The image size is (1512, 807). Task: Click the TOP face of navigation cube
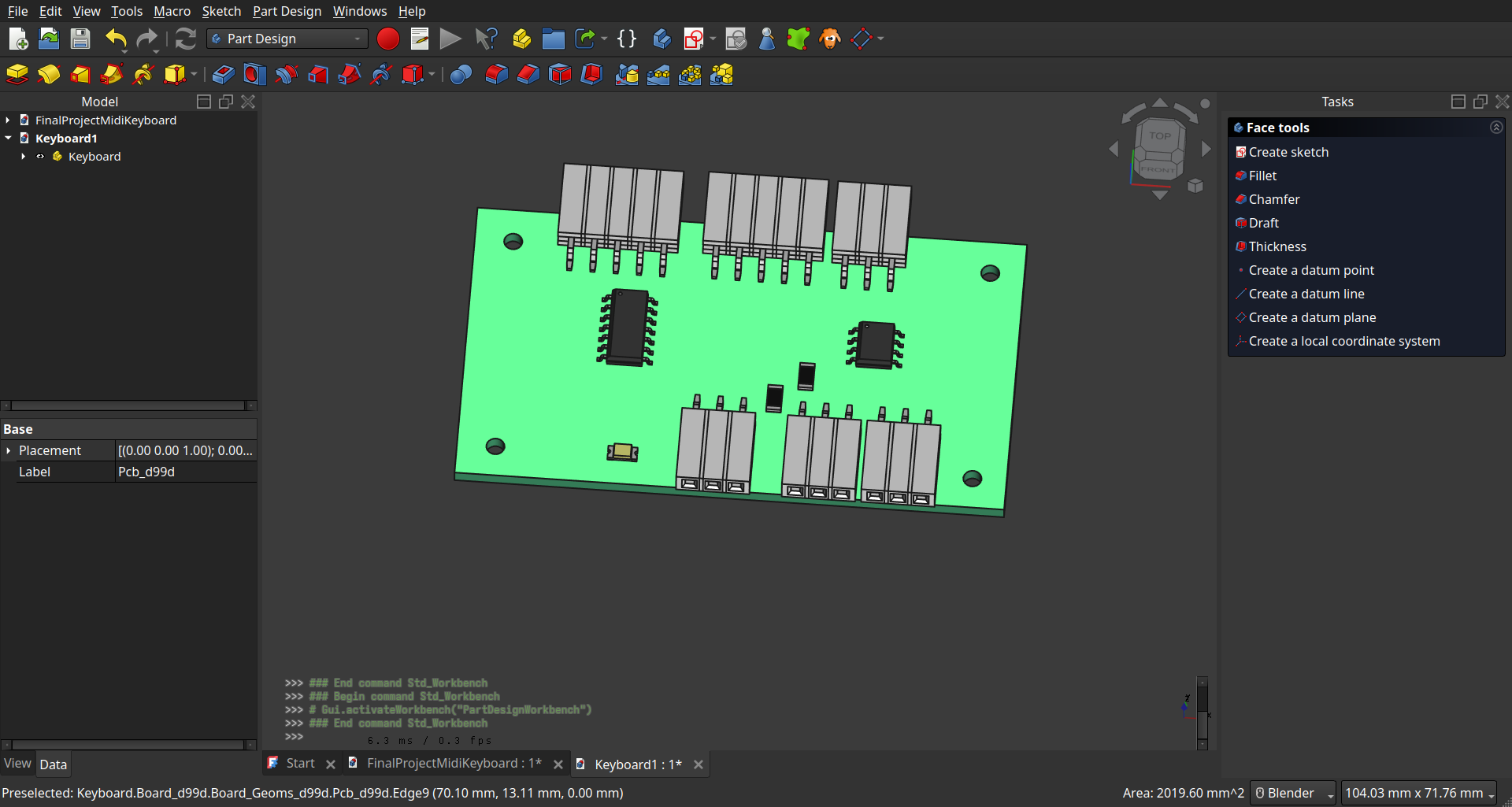[x=1159, y=136]
